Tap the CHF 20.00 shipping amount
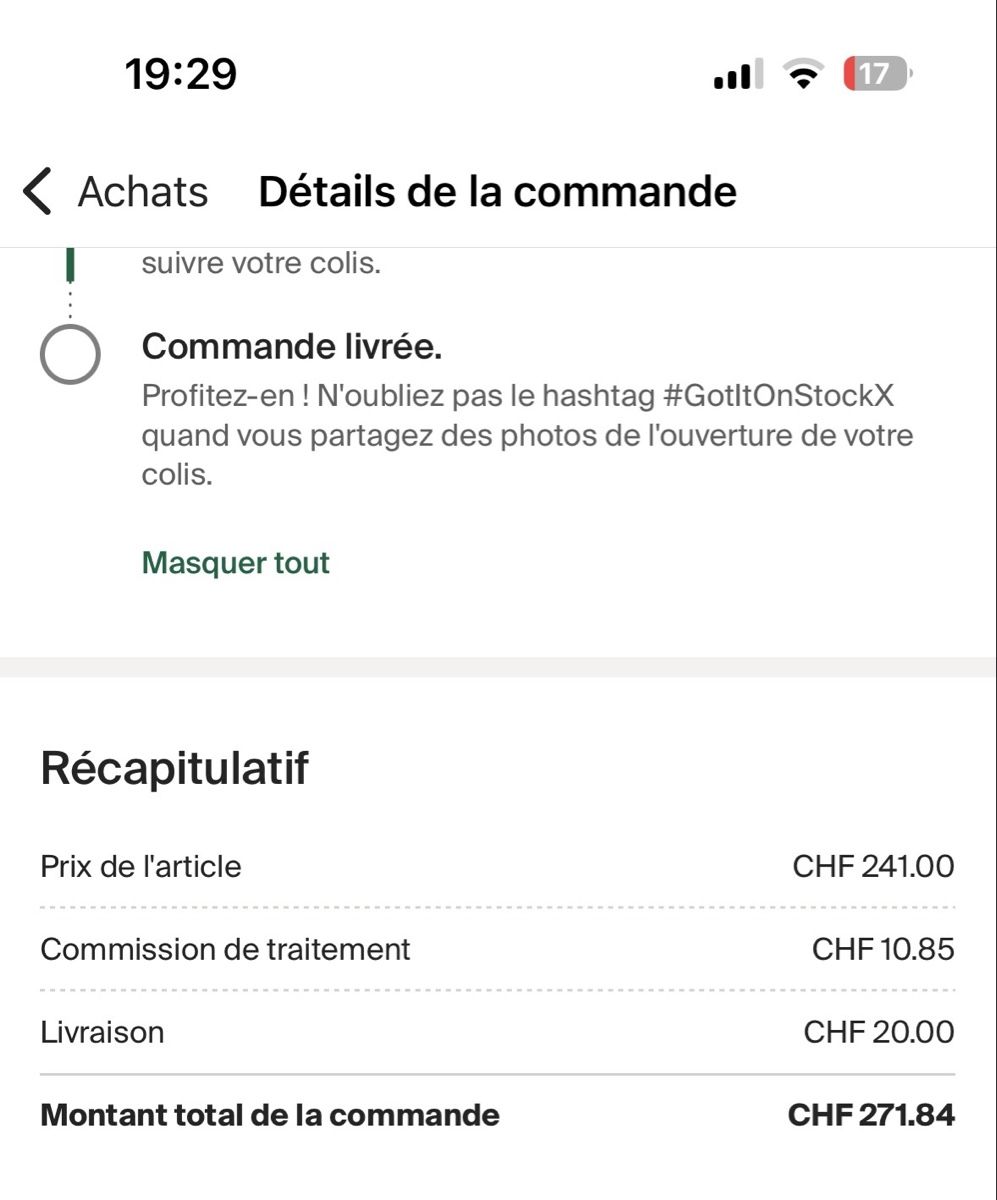 (879, 1032)
